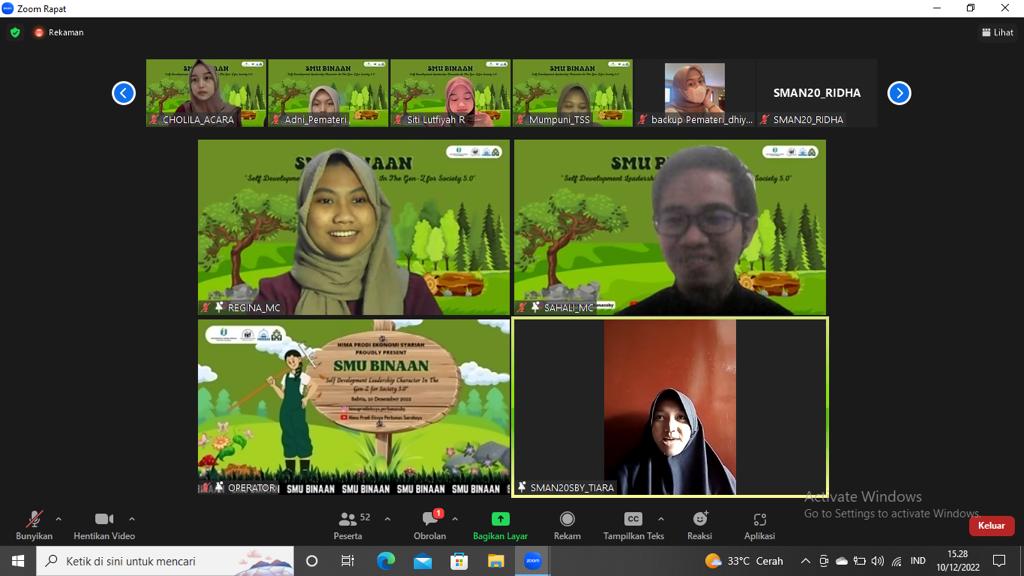Click the Meet Now icon in system tray
Viewport: 1024px width, 576px height.
(824, 561)
